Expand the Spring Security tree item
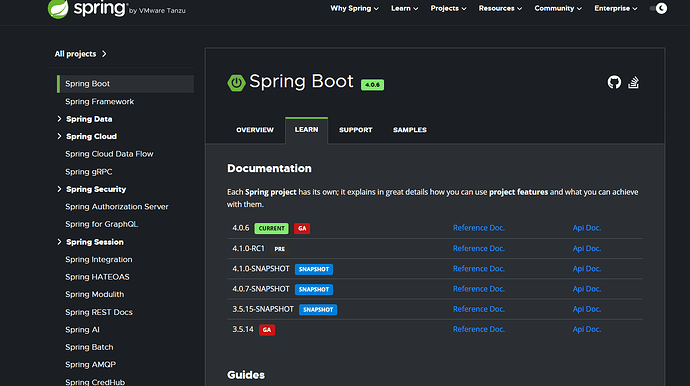 pyautogui.click(x=59, y=189)
